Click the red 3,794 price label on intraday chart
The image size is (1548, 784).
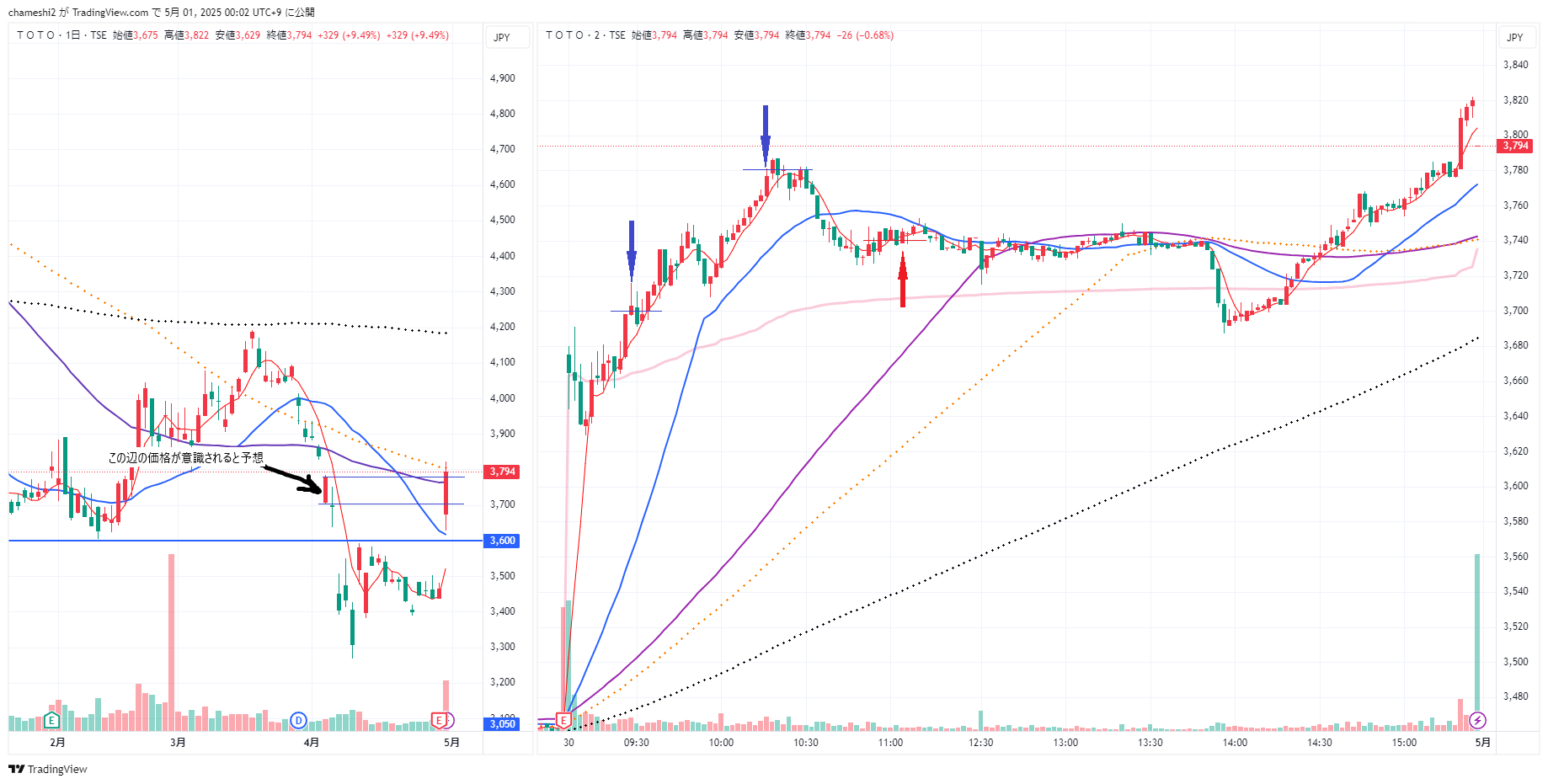[x=1516, y=146]
